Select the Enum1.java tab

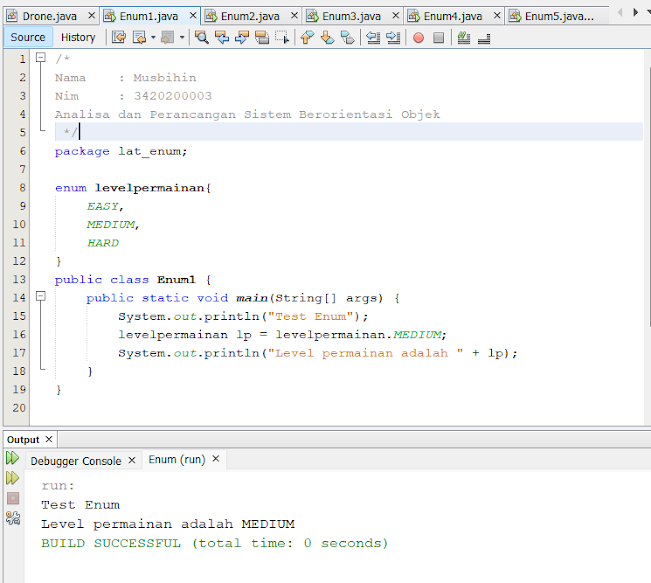click(x=149, y=16)
